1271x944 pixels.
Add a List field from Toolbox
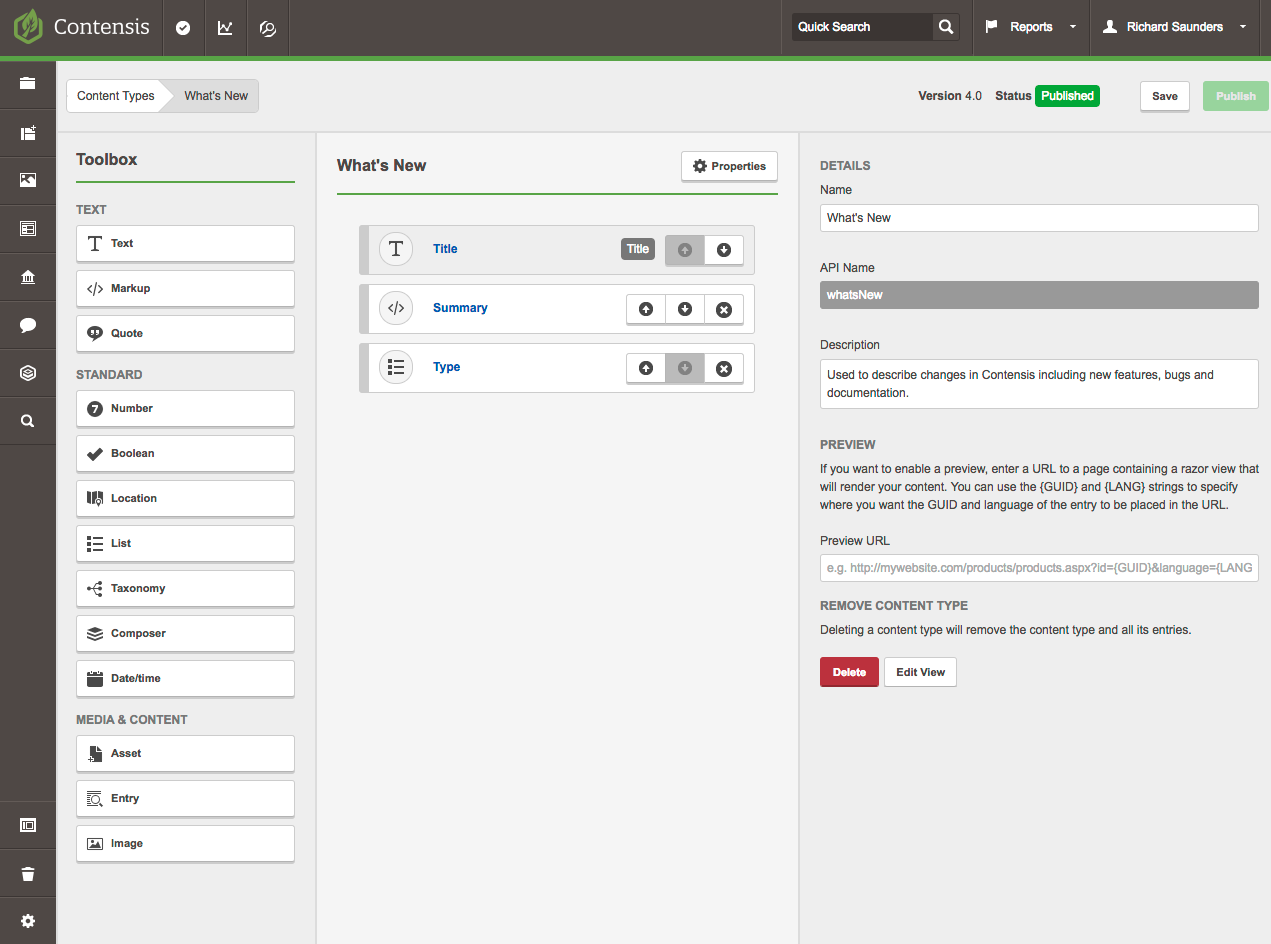coord(185,543)
